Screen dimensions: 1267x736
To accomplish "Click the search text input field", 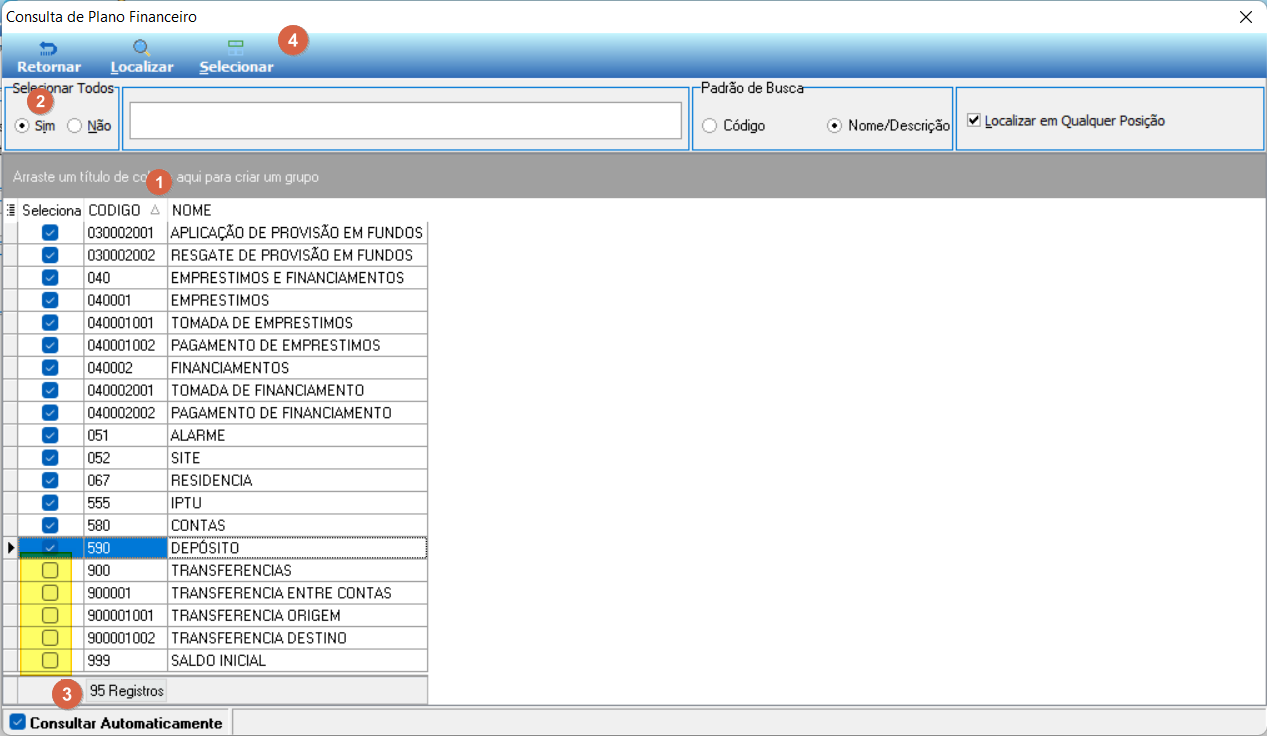I will coord(405,121).
